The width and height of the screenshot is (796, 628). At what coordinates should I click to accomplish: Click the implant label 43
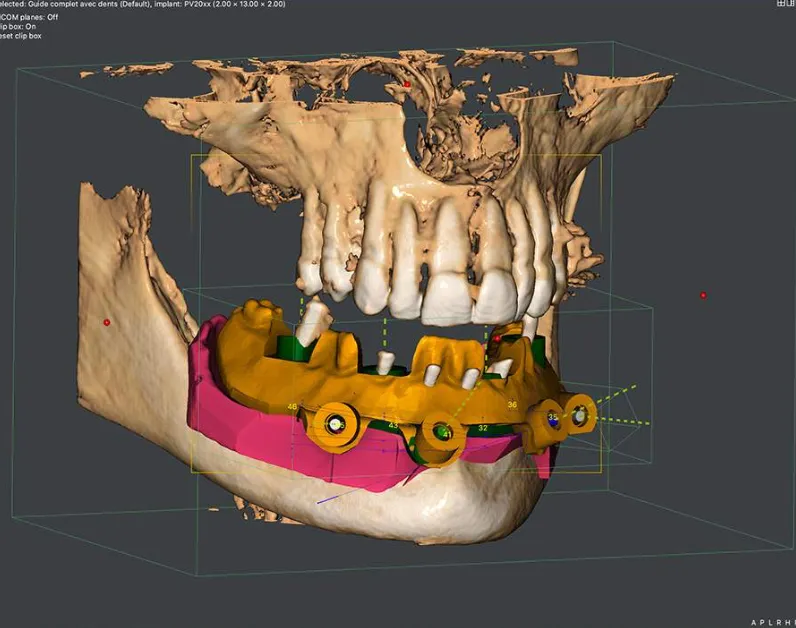[393, 425]
